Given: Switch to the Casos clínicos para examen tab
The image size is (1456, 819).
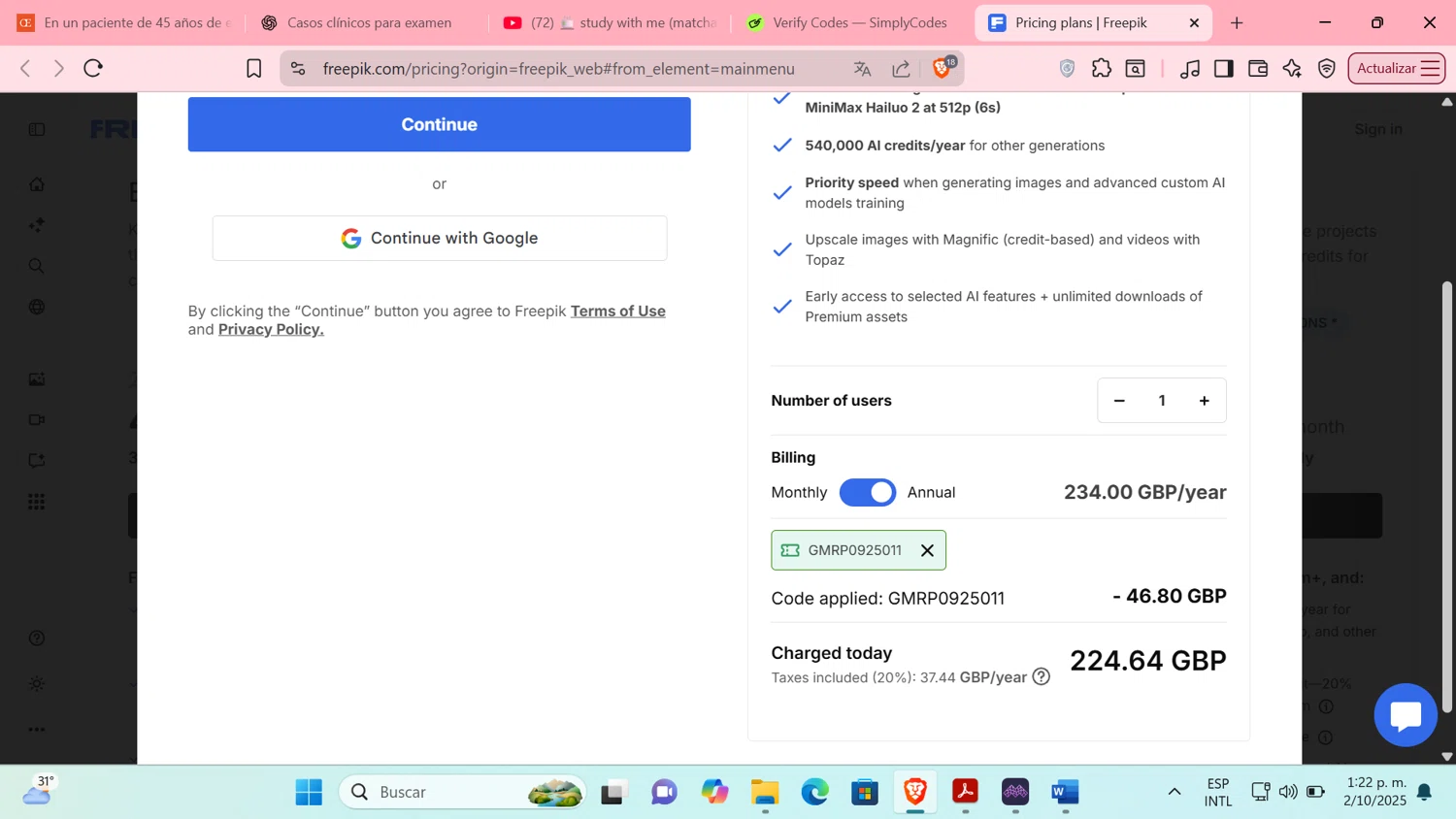Looking at the screenshot, I should [369, 22].
